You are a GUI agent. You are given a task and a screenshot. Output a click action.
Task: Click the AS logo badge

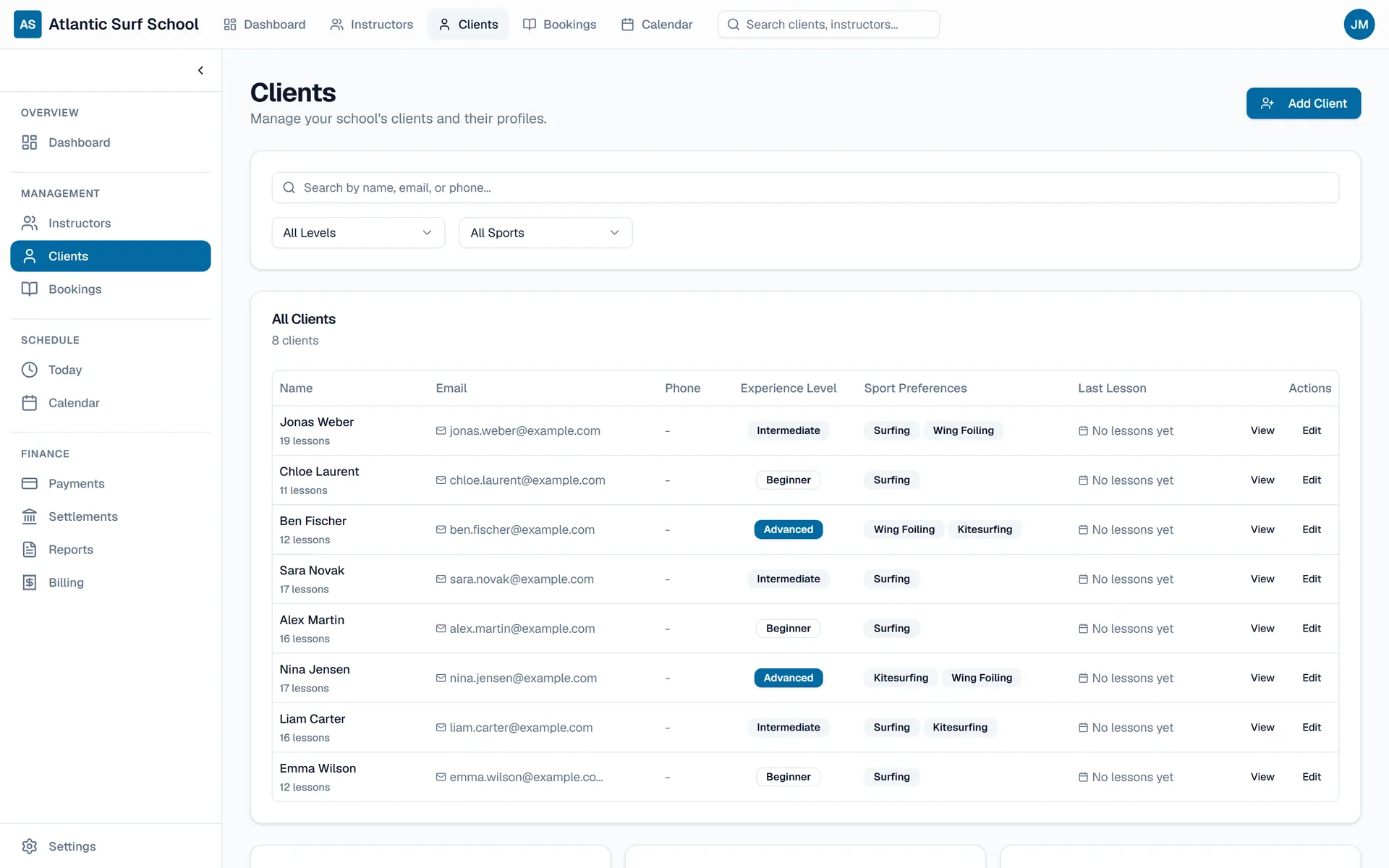27,25
